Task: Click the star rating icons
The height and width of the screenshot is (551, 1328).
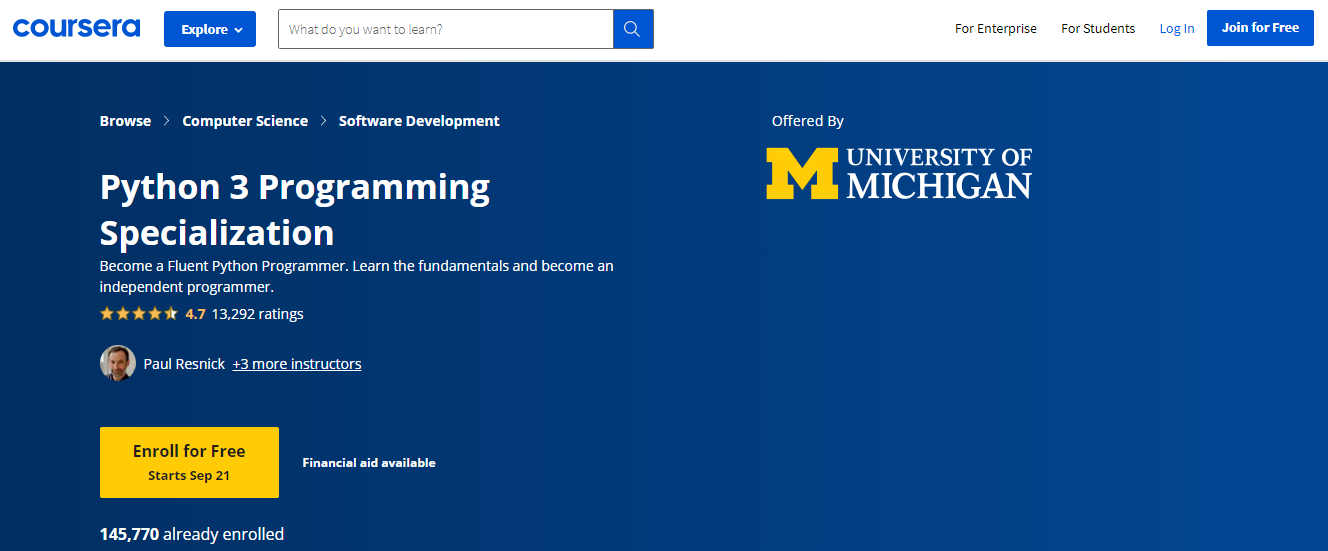Action: [139, 314]
